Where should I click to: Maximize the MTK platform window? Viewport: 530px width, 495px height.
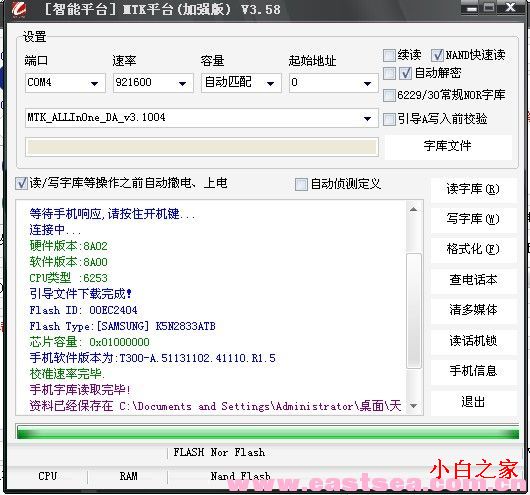point(489,8)
